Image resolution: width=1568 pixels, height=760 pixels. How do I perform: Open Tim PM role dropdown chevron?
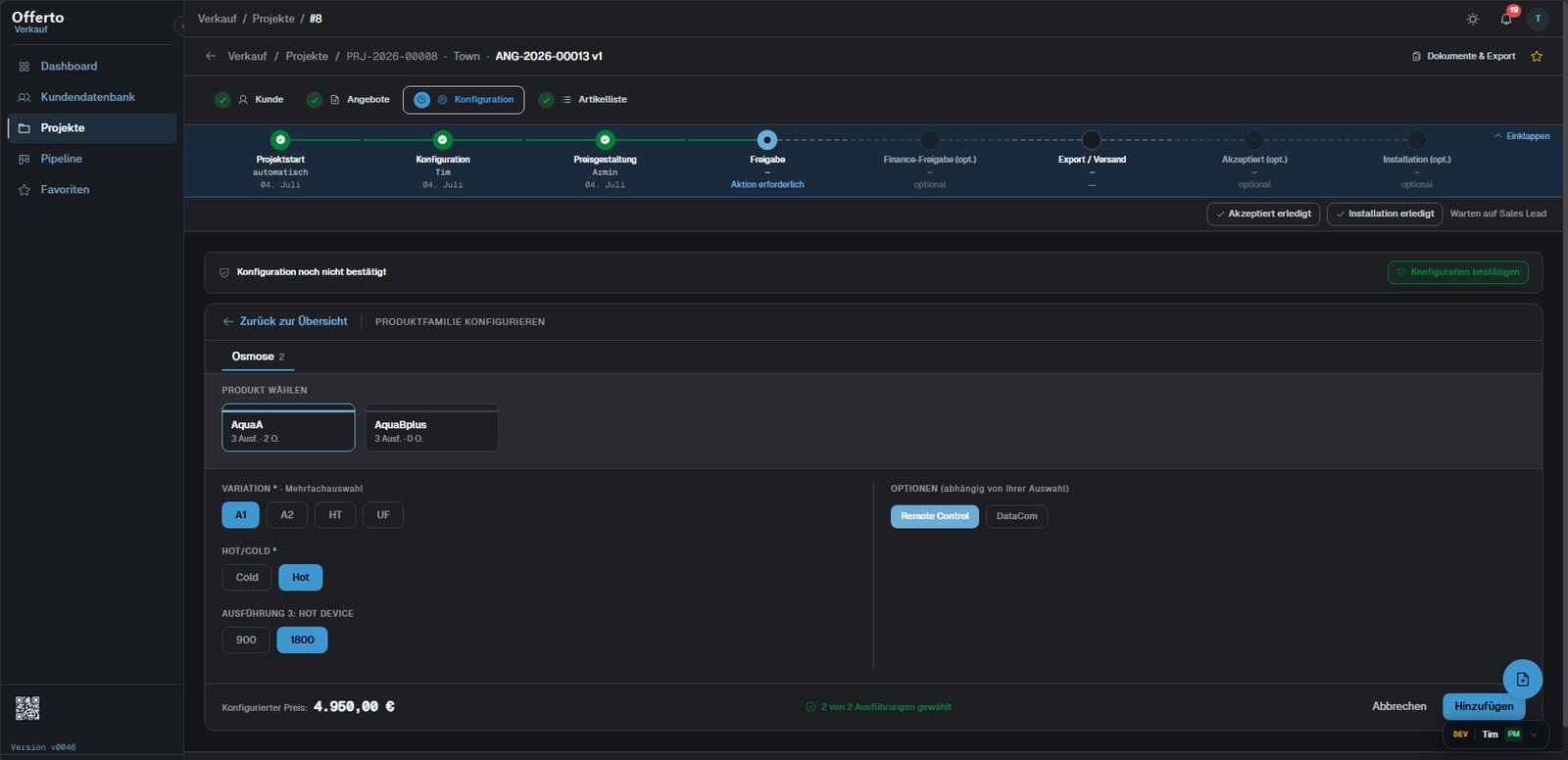point(1534,735)
